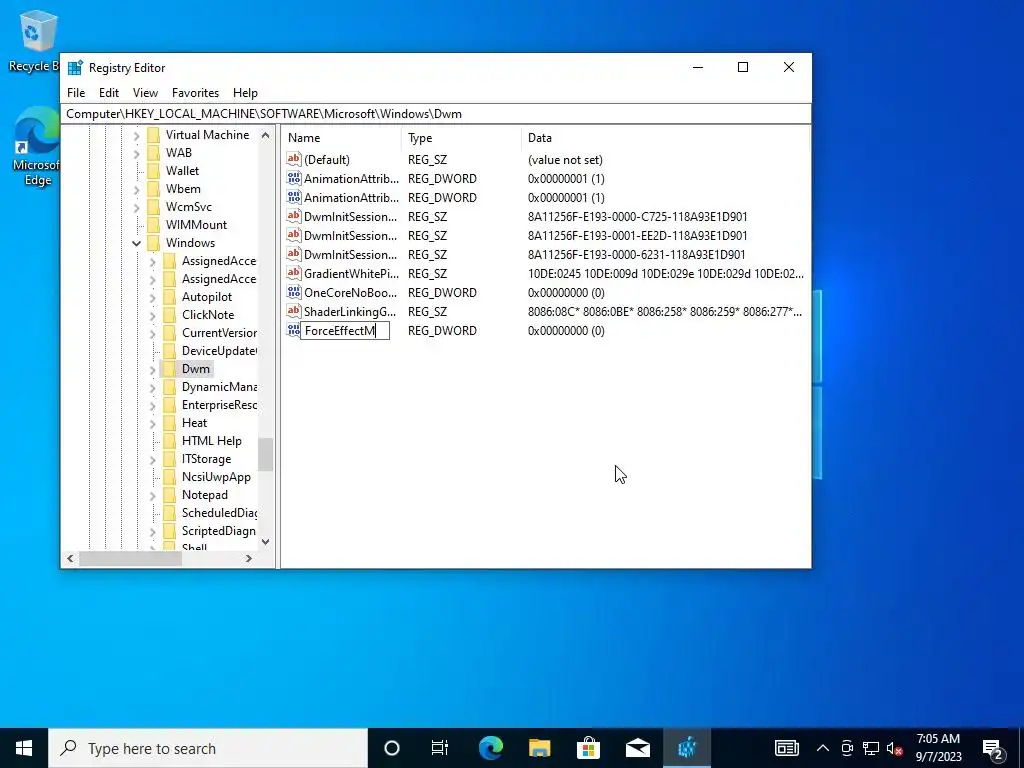Click the tree scroll down arrow
The height and width of the screenshot is (768, 1024).
coord(265,541)
